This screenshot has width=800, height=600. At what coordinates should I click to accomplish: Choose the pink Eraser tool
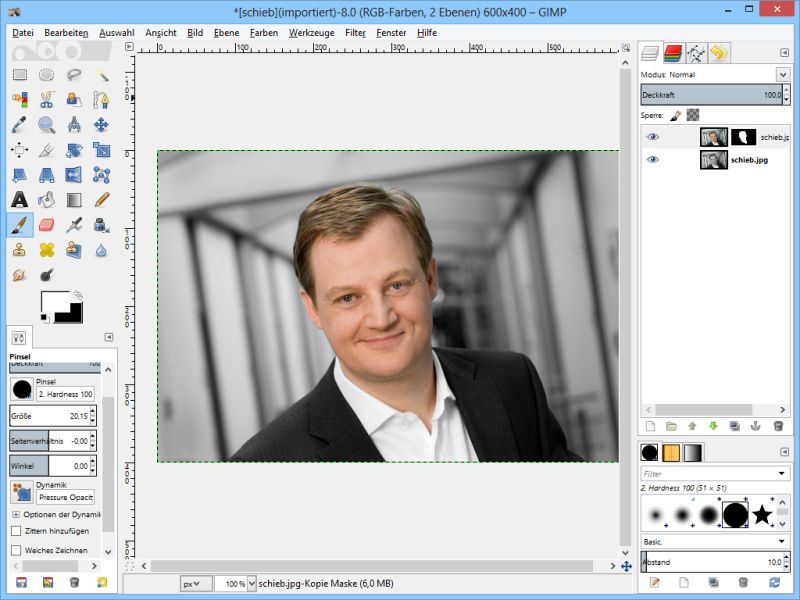point(46,225)
